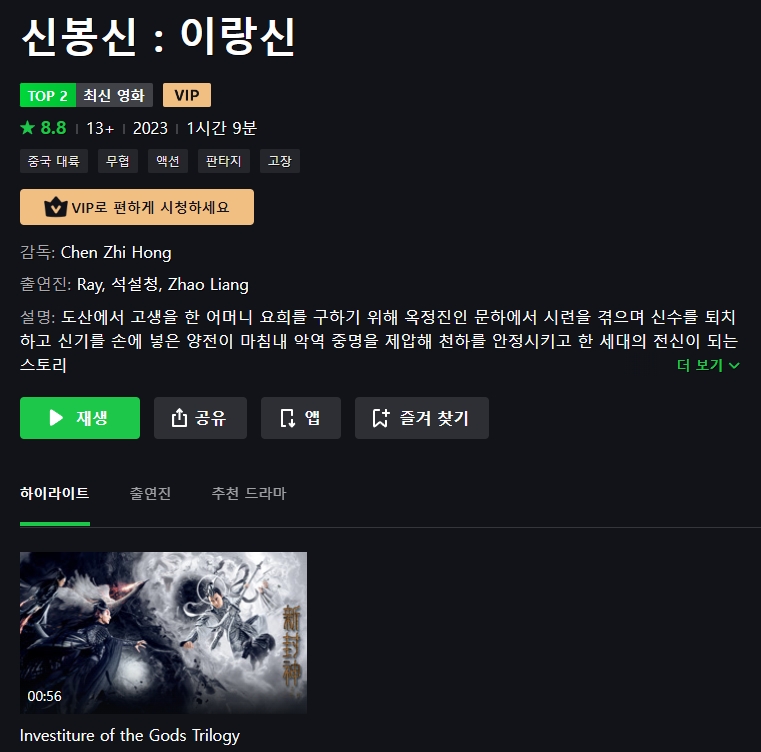Image resolution: width=761 pixels, height=752 pixels.
Task: Open the 중국 대륙 genre tag
Action: pos(54,161)
